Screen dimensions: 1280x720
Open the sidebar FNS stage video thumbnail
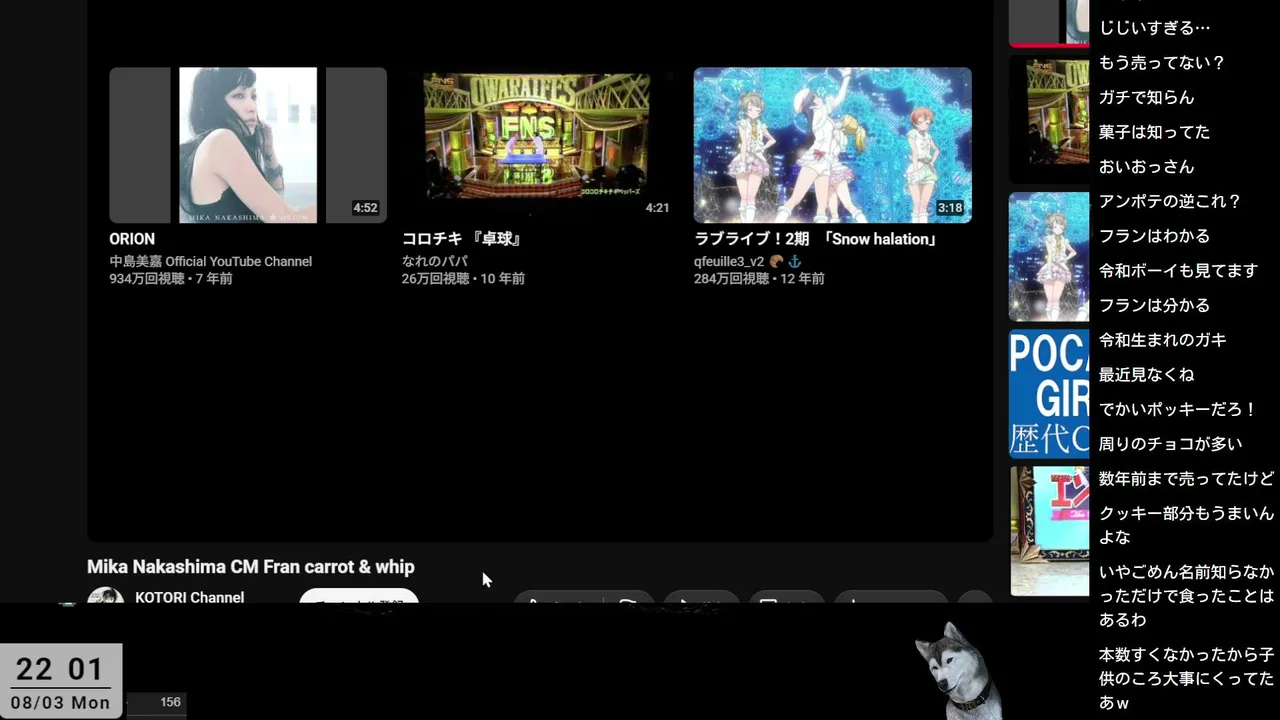pos(1049,119)
